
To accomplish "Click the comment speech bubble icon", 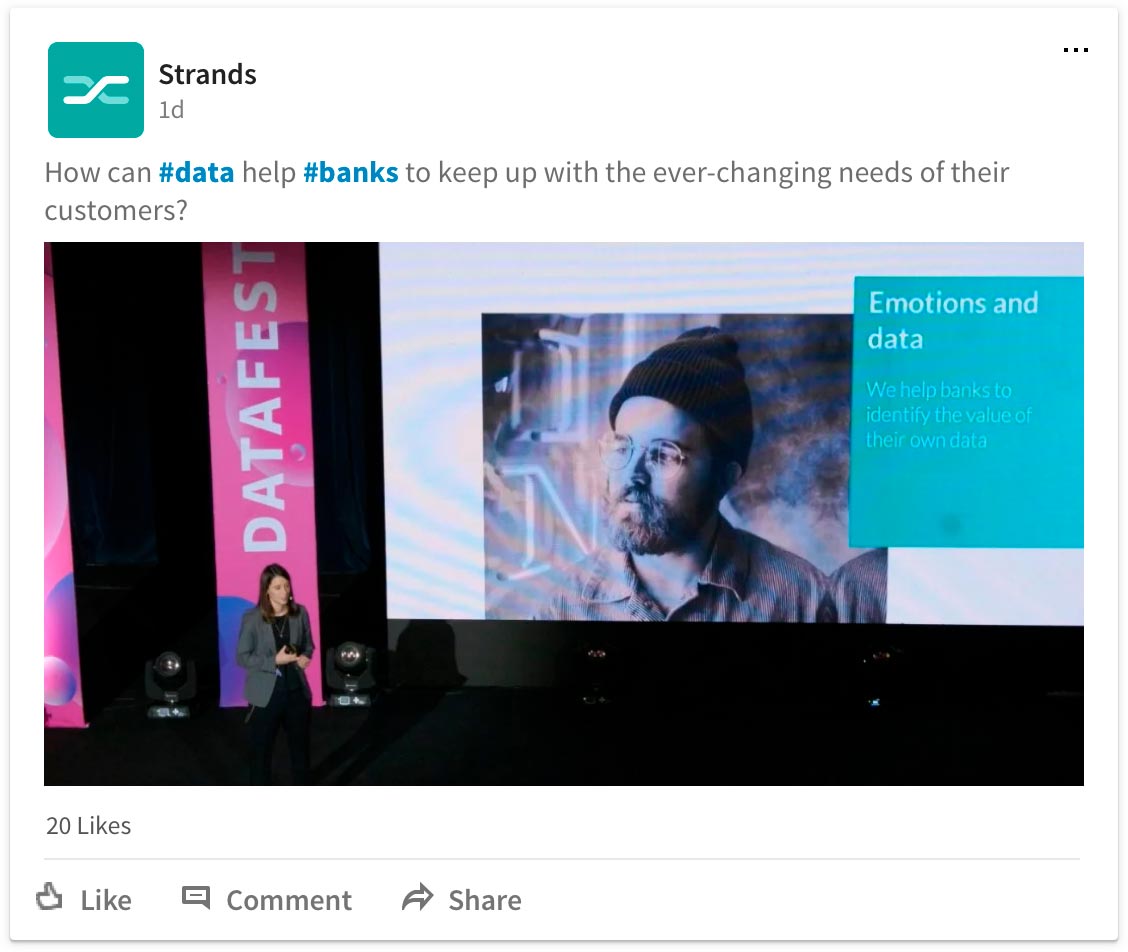I will (x=196, y=897).
